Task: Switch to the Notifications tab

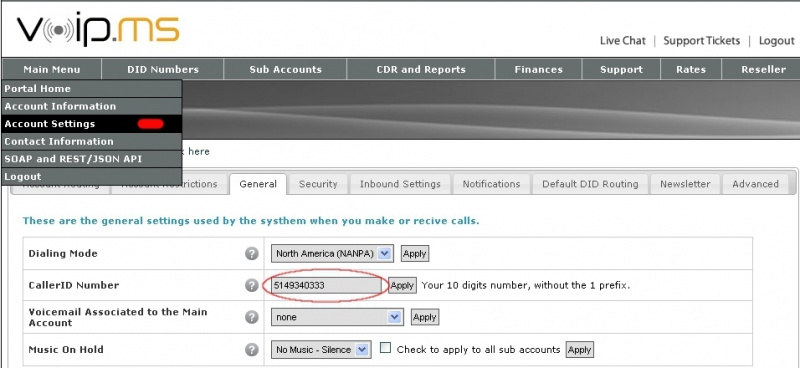Action: (x=491, y=184)
